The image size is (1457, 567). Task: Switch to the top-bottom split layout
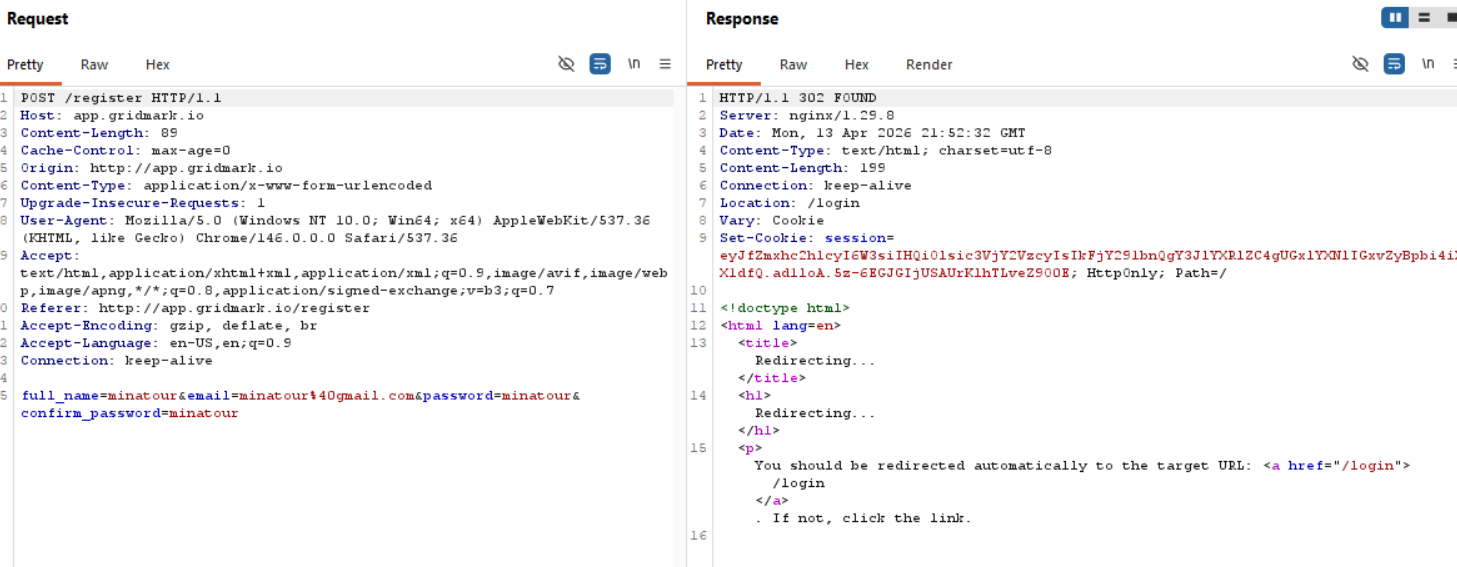[1424, 18]
